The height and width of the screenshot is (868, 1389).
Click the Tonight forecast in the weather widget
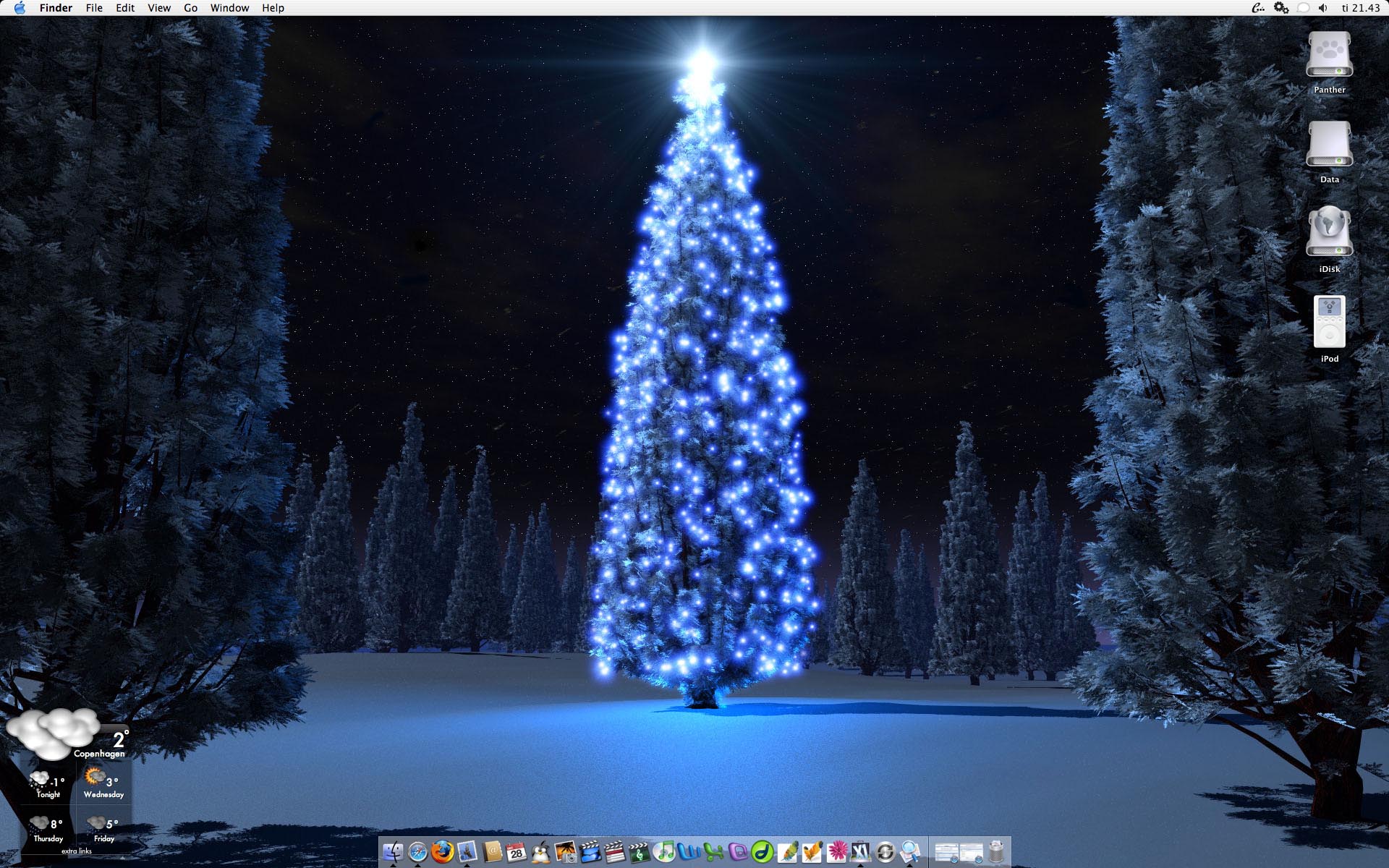pos(48,785)
